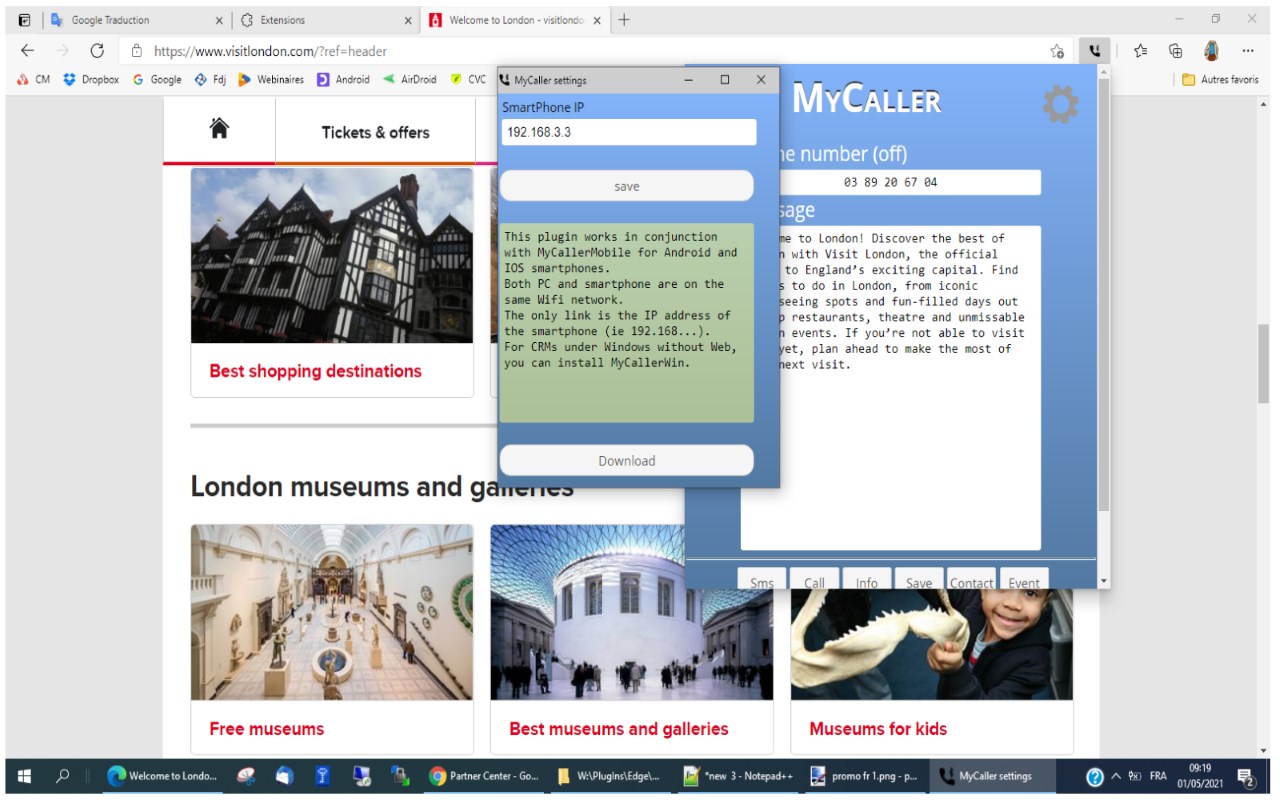Open Museums for kids child photo
The width and height of the screenshot is (1280, 800).
pos(932,644)
